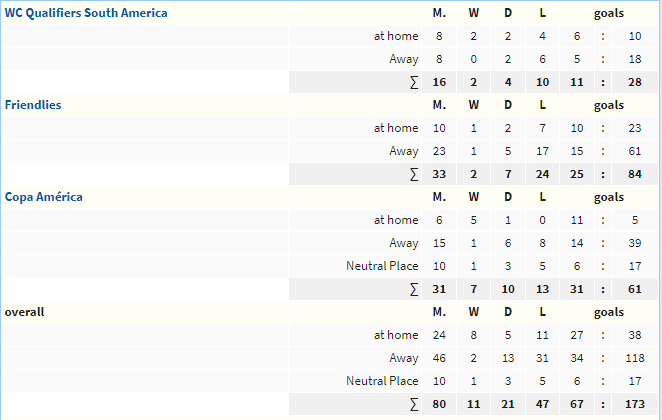The image size is (662, 420).
Task: Click WC Qualifiers total goals against 28
Action: coord(635,82)
